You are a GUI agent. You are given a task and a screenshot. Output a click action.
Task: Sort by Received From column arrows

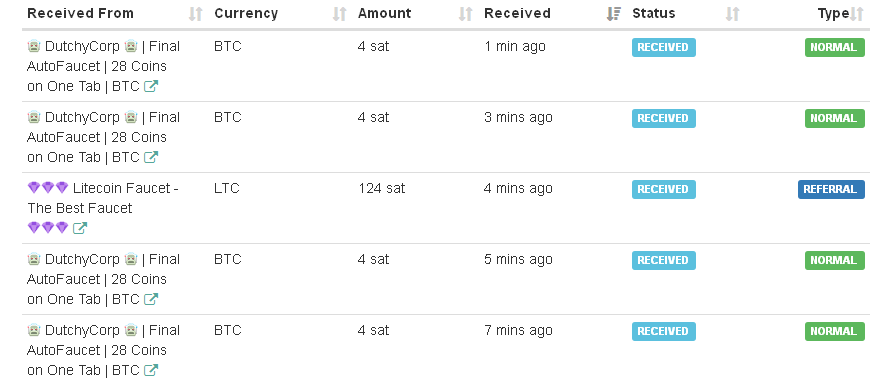[x=196, y=14]
